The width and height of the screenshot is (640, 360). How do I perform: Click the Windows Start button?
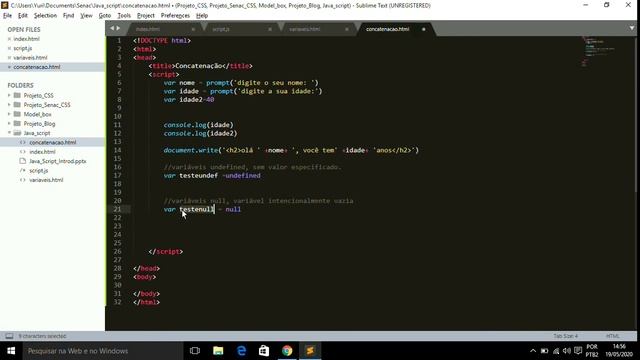(x=11, y=351)
